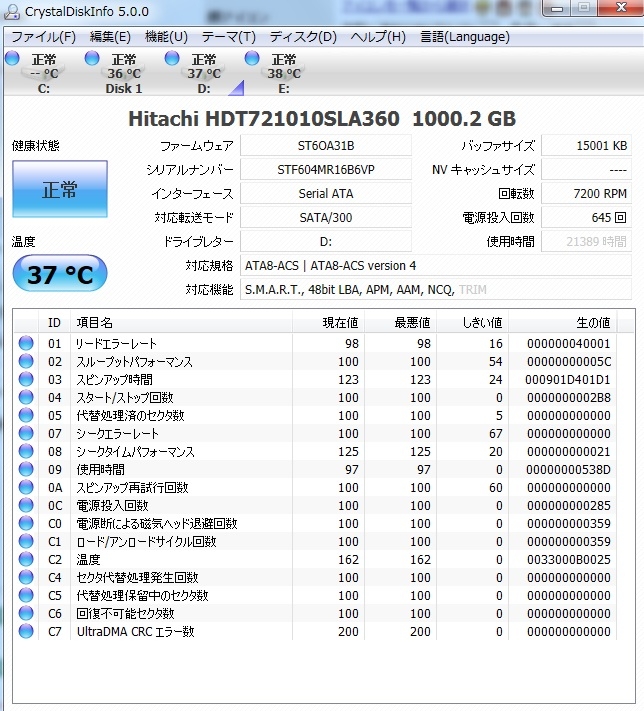
Task: Click status circle for 04 スタート/ストップ回数
Action: click(x=26, y=397)
